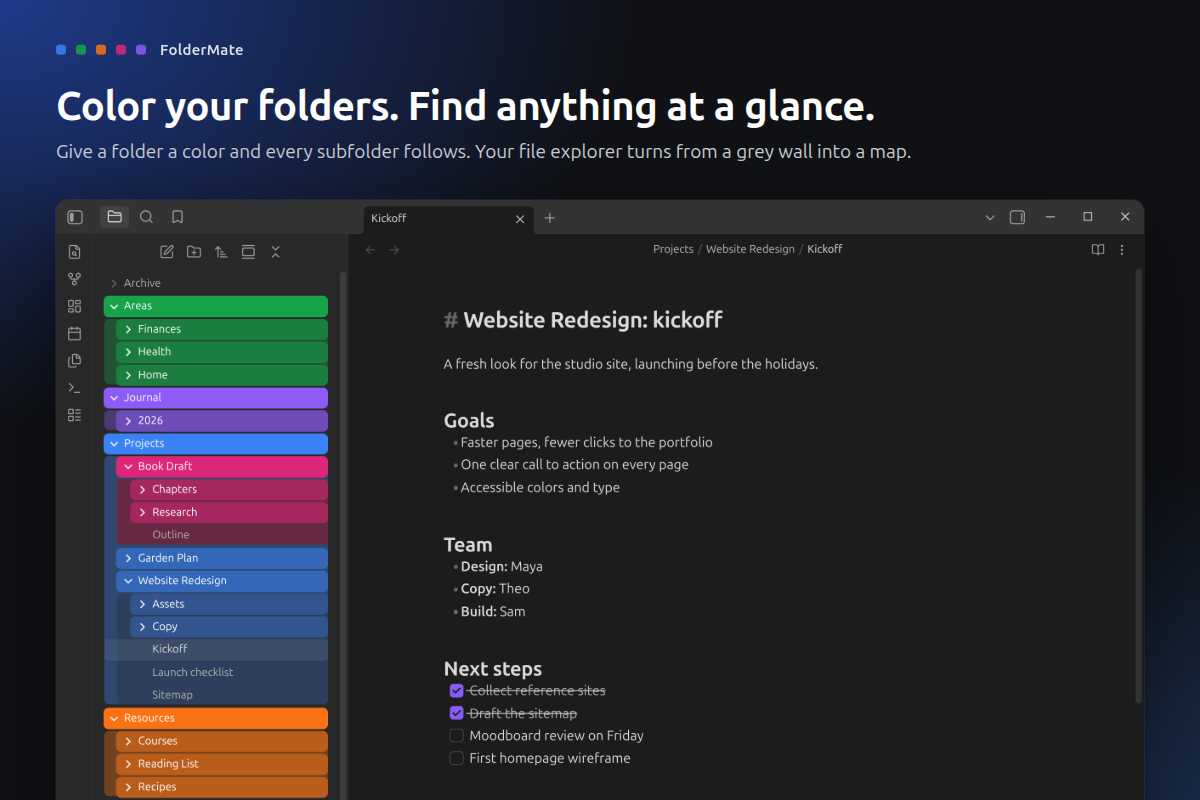
Task: Open the Sitemap note
Action: pyautogui.click(x=229, y=695)
